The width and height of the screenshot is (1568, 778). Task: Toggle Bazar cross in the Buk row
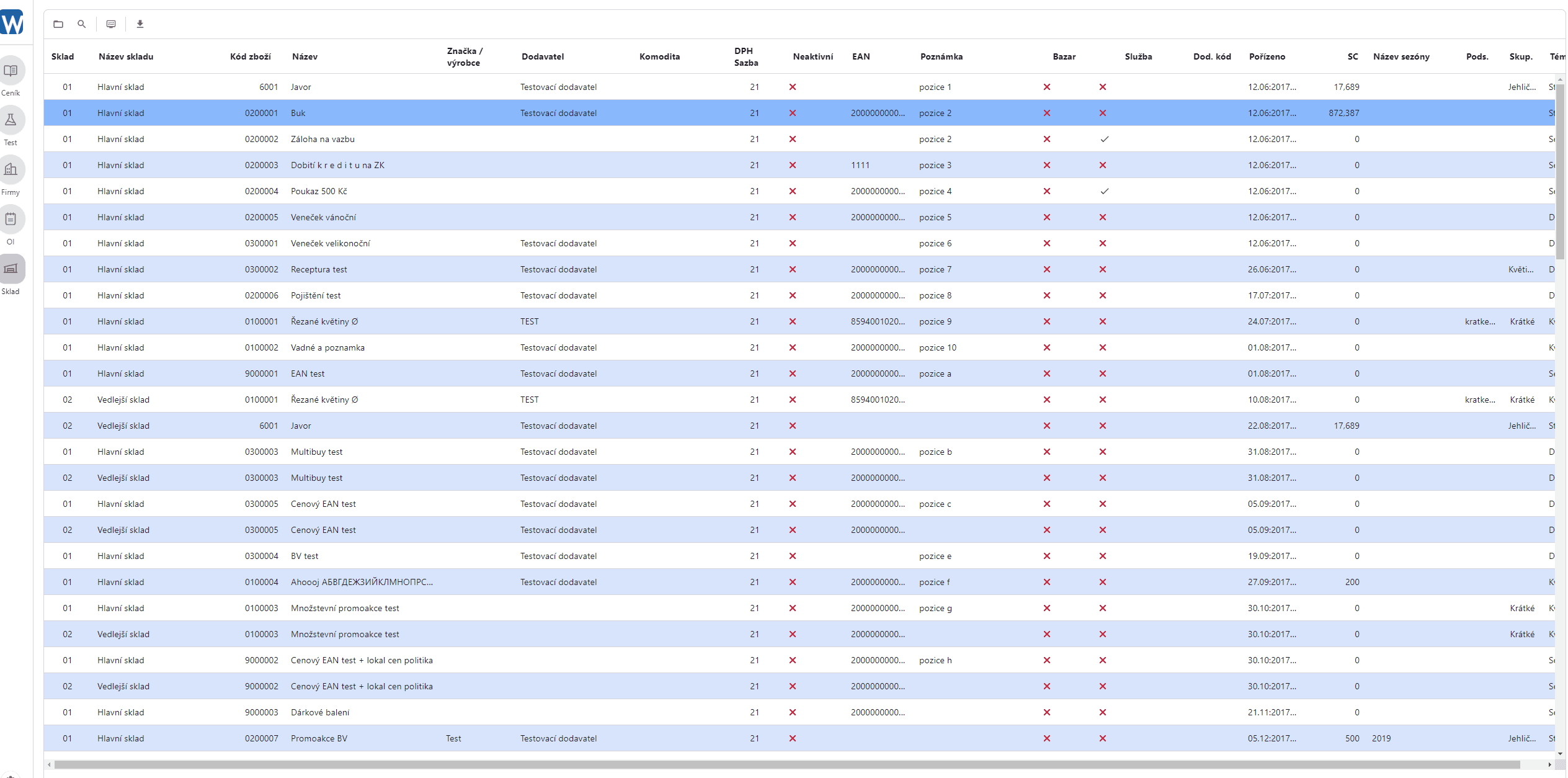1047,113
